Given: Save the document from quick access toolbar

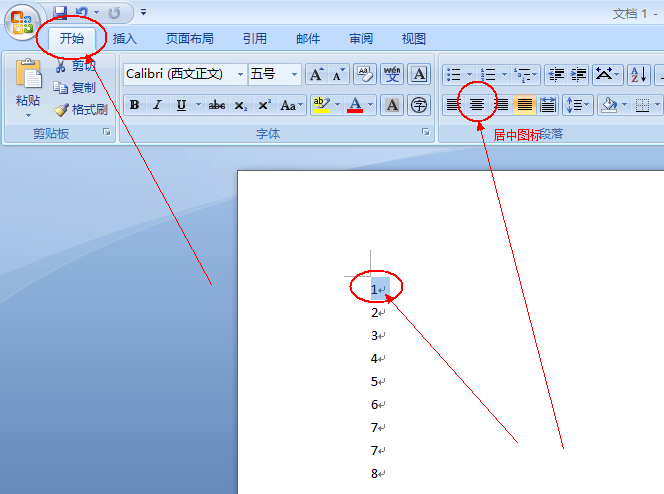Looking at the screenshot, I should (61, 13).
